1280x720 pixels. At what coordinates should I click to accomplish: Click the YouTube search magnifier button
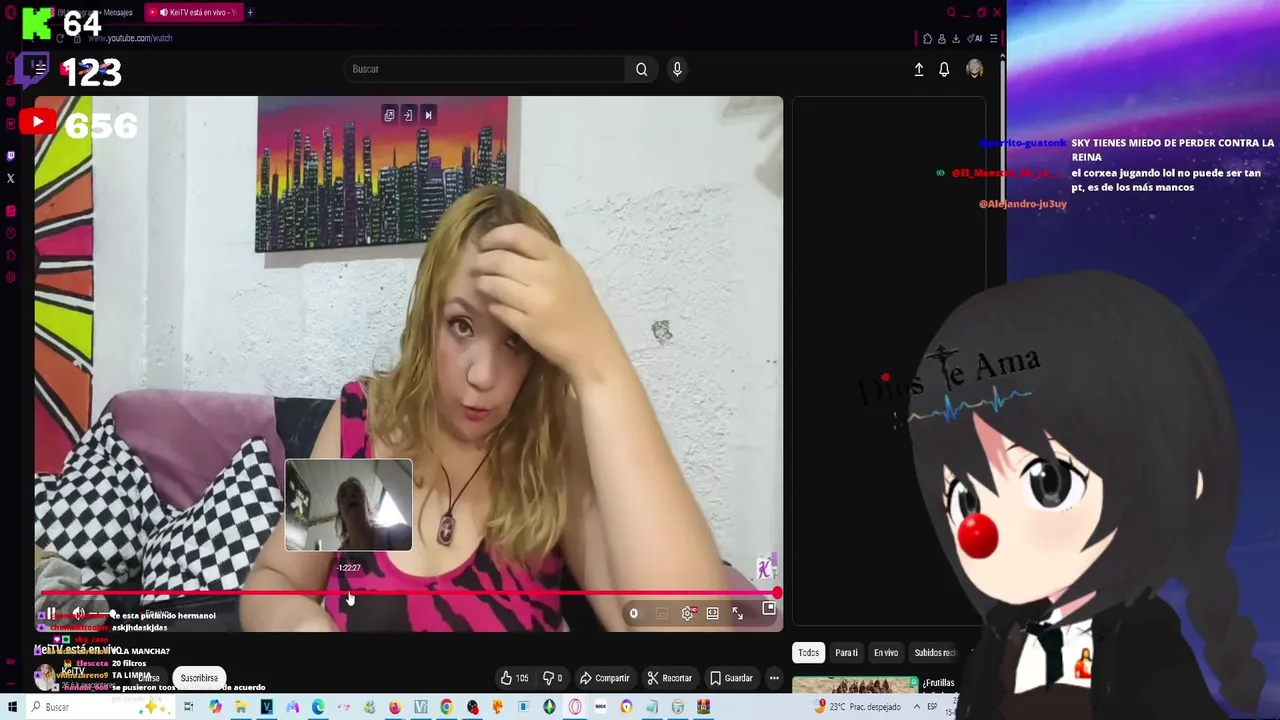(x=641, y=69)
